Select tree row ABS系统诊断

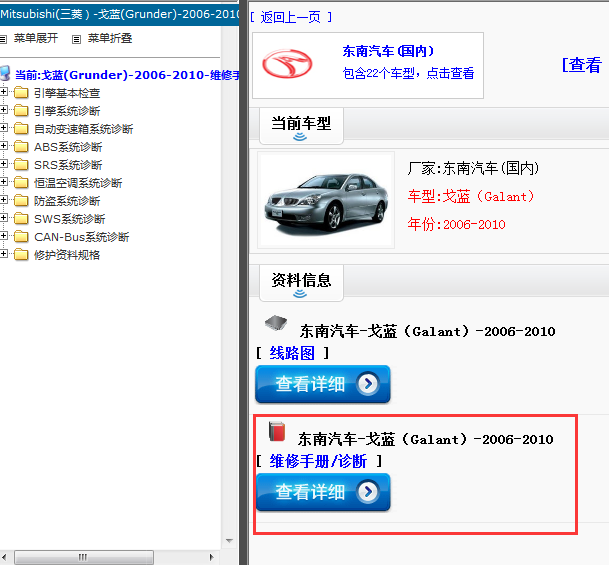[x=68, y=147]
